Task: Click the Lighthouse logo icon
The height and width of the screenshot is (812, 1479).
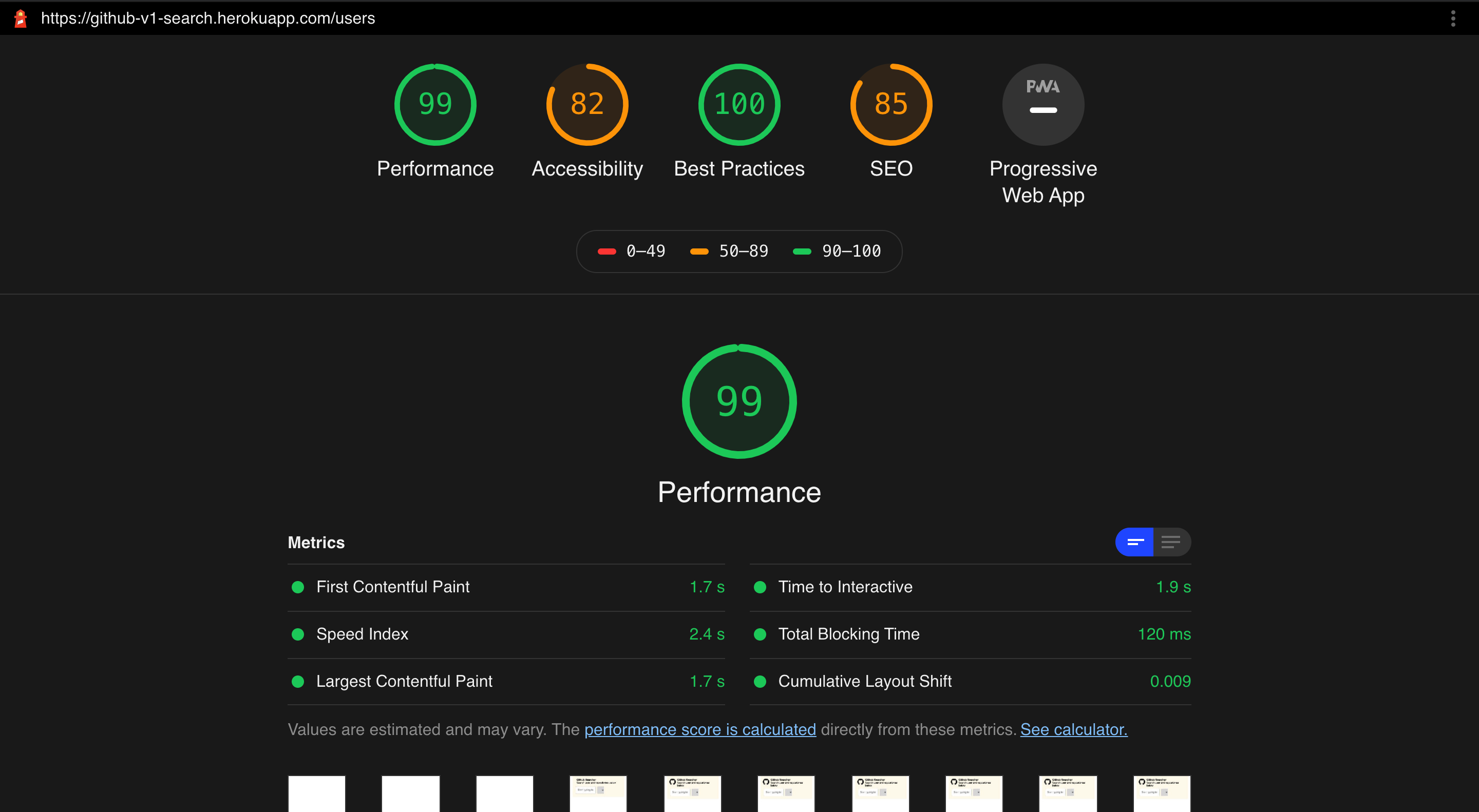Action: pos(21,18)
